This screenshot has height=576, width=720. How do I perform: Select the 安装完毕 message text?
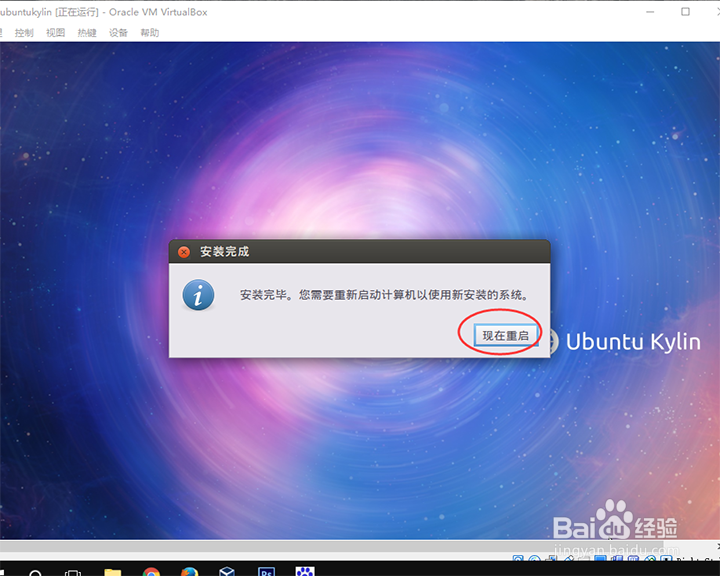pos(384,295)
